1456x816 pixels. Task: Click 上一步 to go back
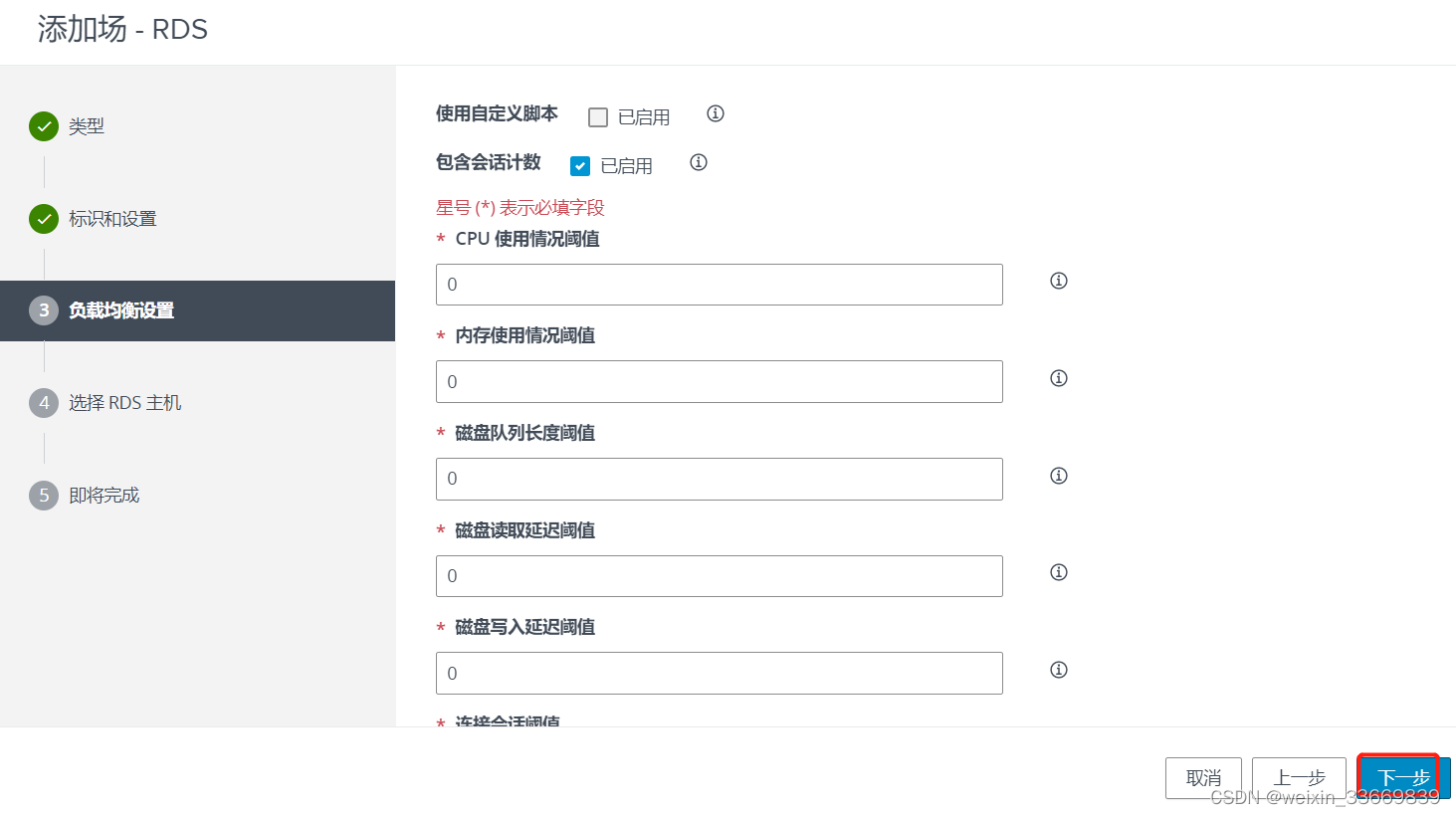1299,777
